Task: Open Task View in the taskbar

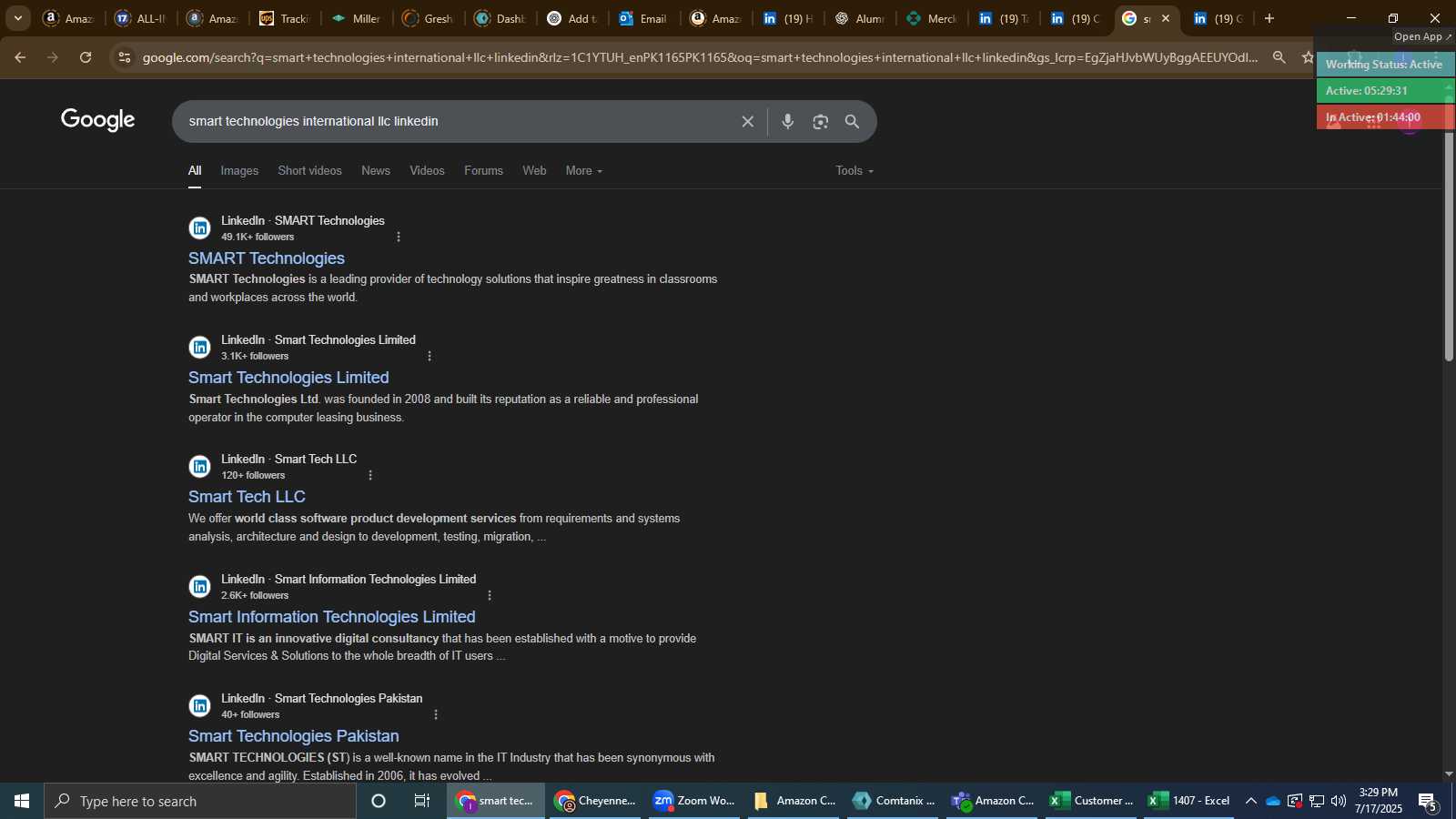Action: 422,802
